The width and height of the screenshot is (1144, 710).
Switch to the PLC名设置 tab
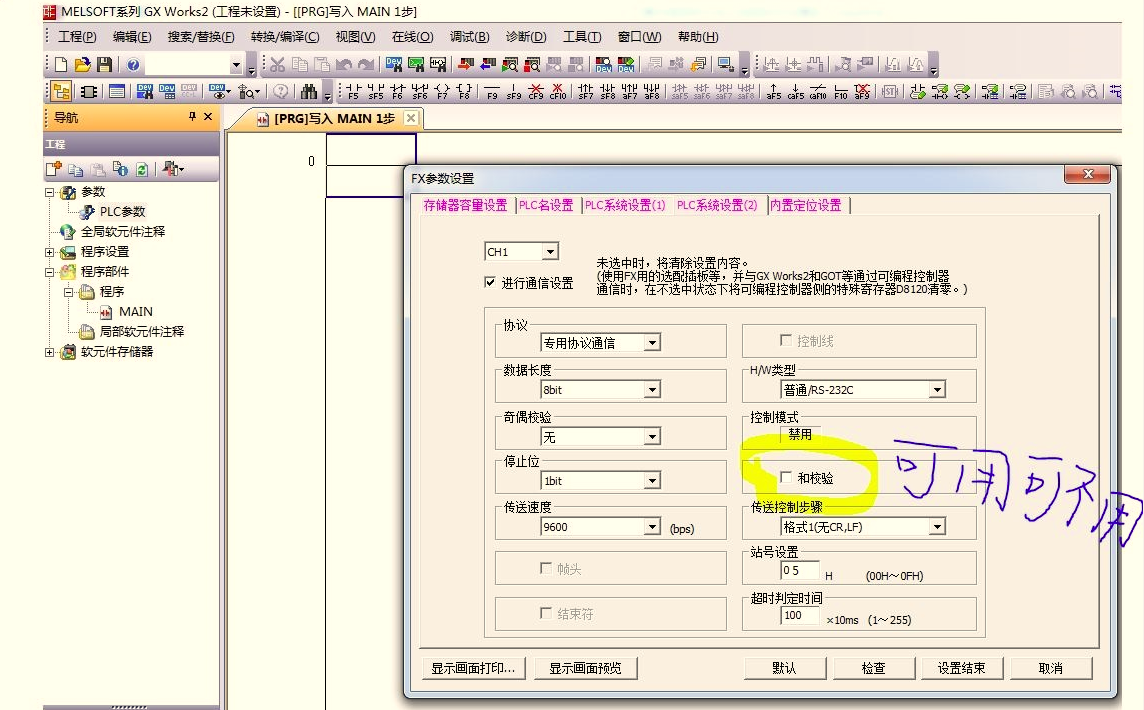(x=546, y=205)
